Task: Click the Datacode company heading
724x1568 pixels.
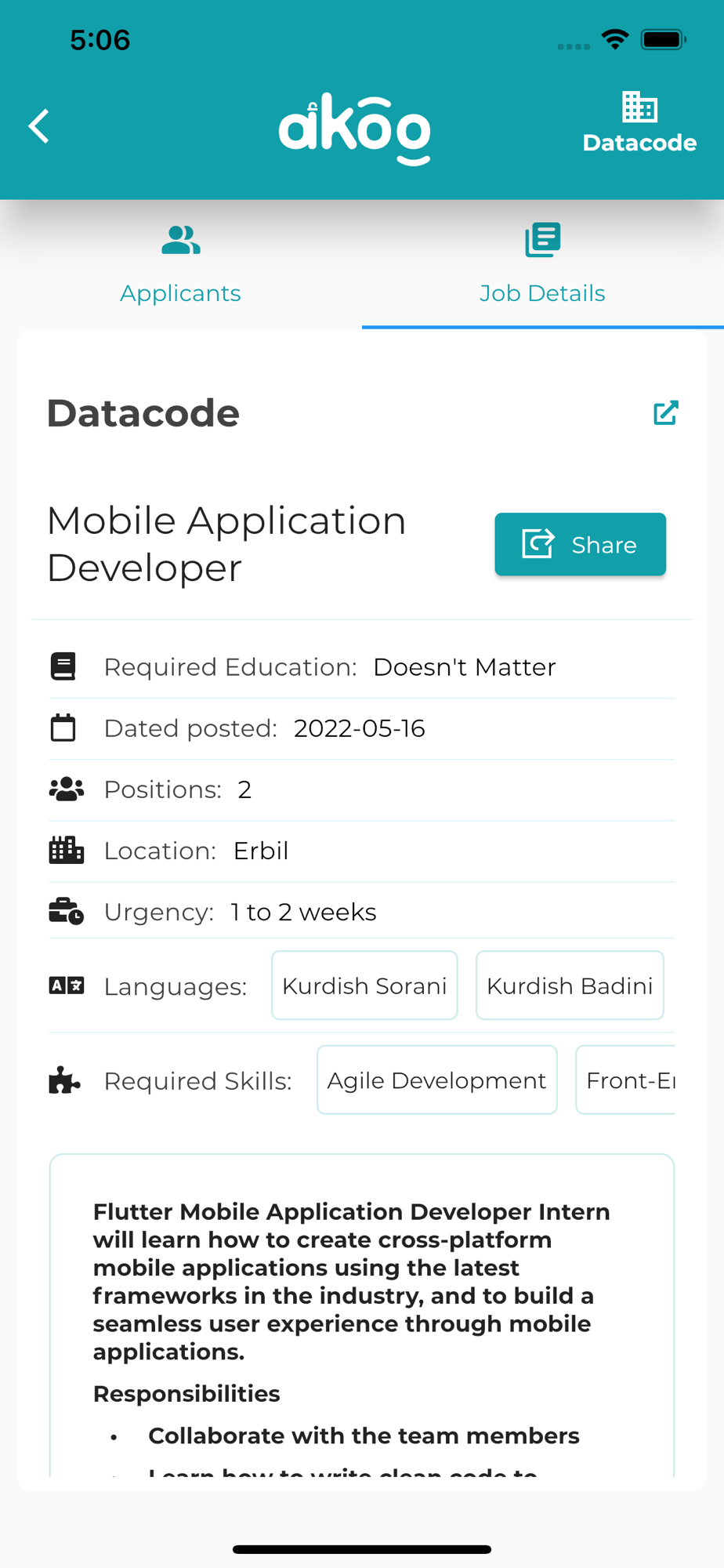Action: (x=143, y=413)
